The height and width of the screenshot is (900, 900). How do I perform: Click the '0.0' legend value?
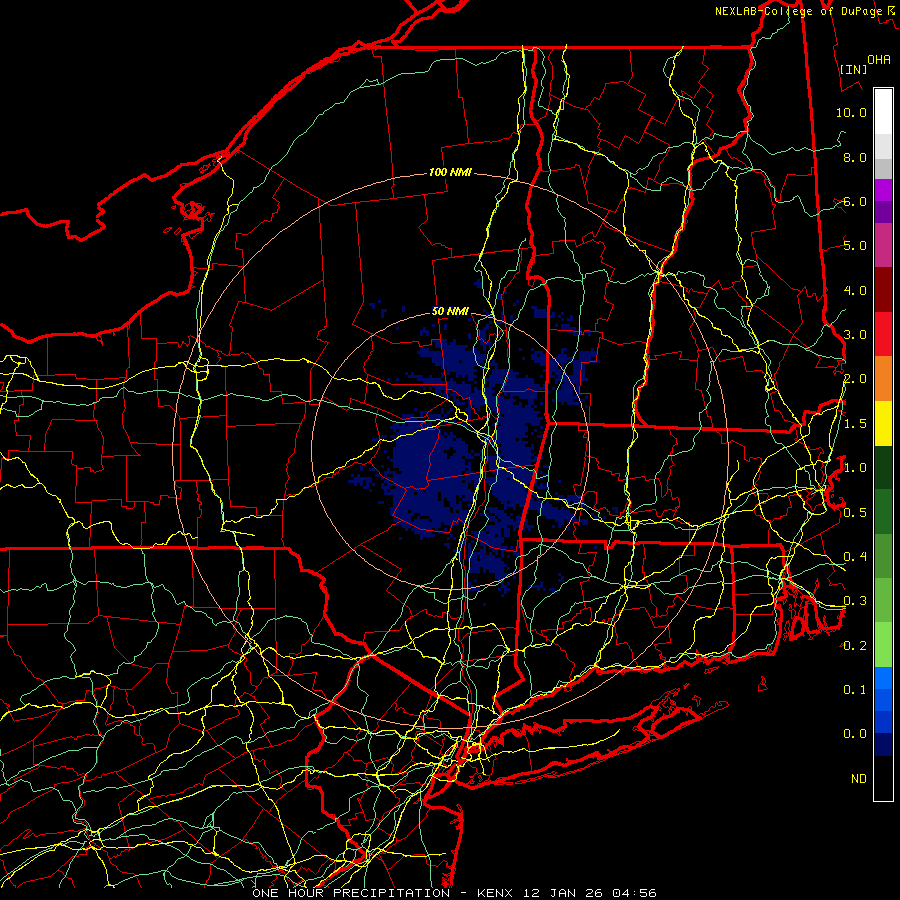click(x=855, y=734)
